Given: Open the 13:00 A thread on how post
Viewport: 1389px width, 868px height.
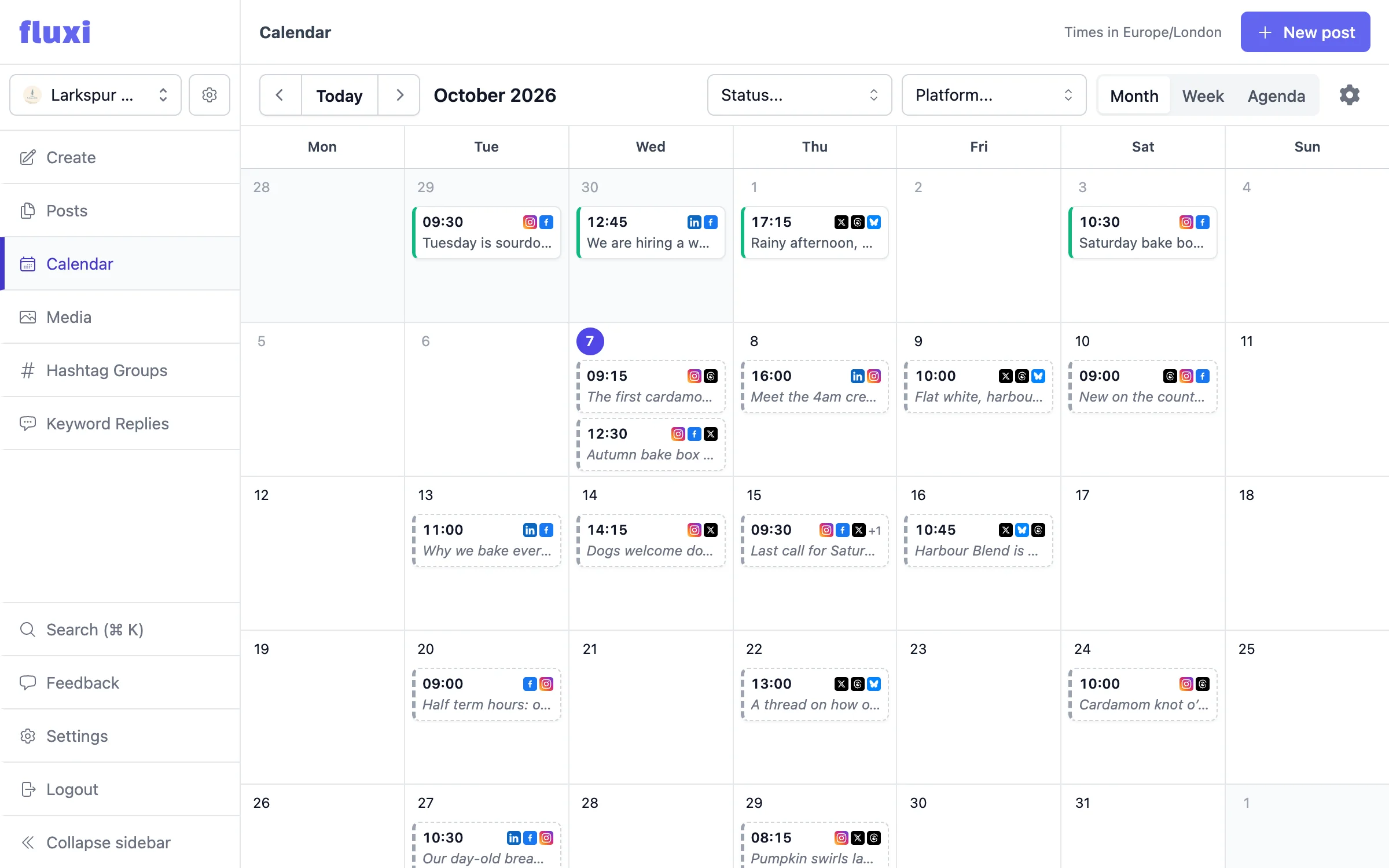Looking at the screenshot, I should (x=814, y=694).
